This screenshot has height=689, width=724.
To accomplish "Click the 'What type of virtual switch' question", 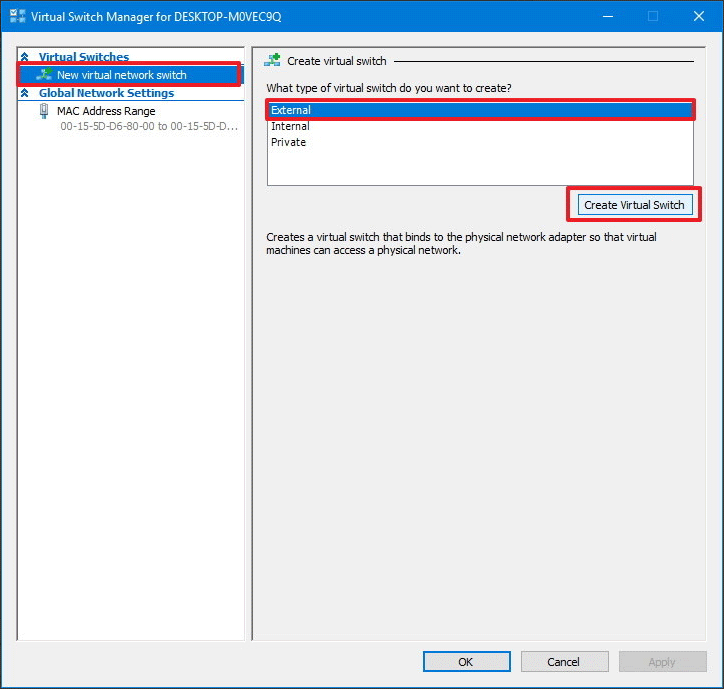I will click(x=389, y=88).
